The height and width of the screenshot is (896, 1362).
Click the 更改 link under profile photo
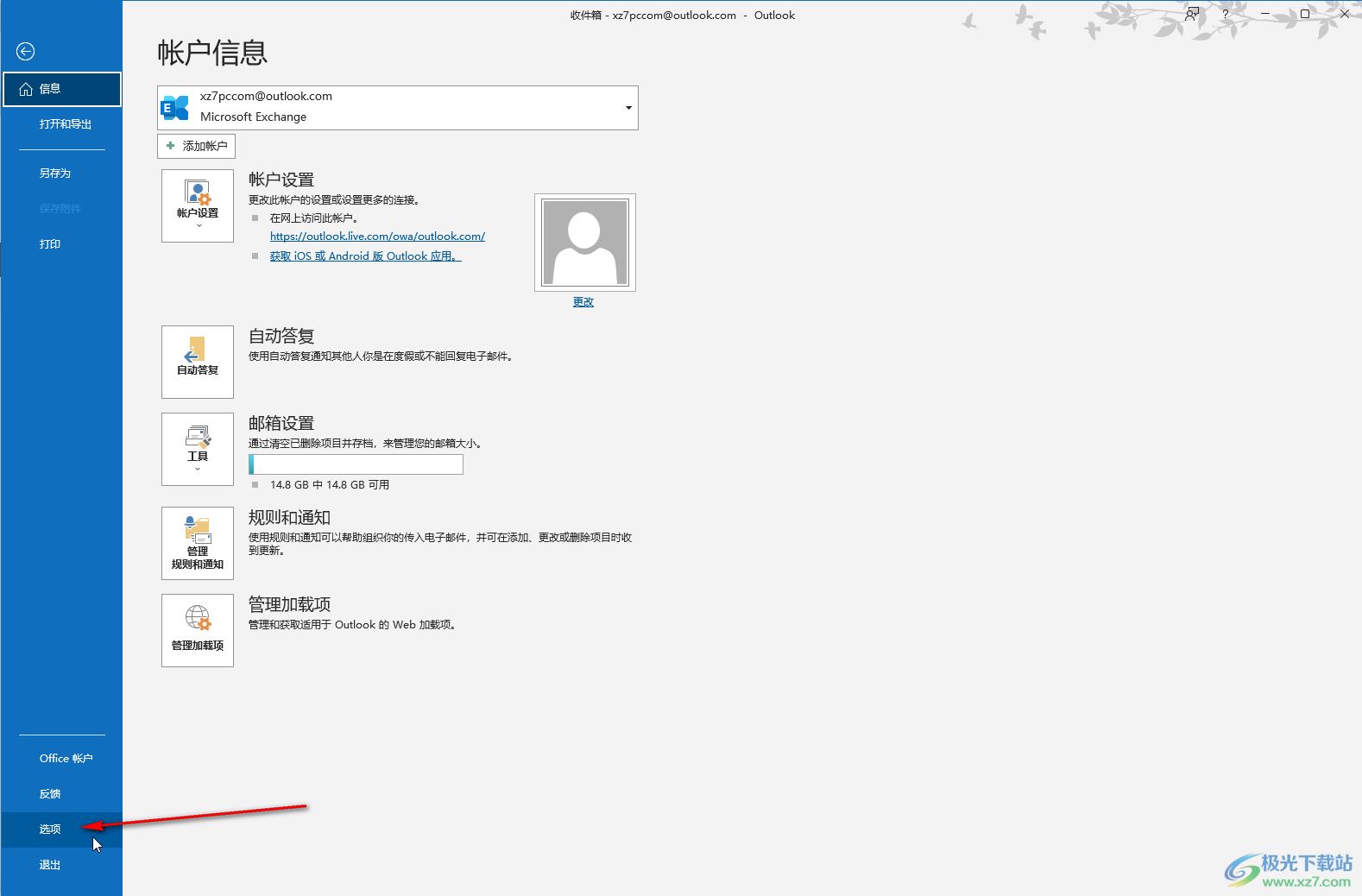(x=583, y=302)
